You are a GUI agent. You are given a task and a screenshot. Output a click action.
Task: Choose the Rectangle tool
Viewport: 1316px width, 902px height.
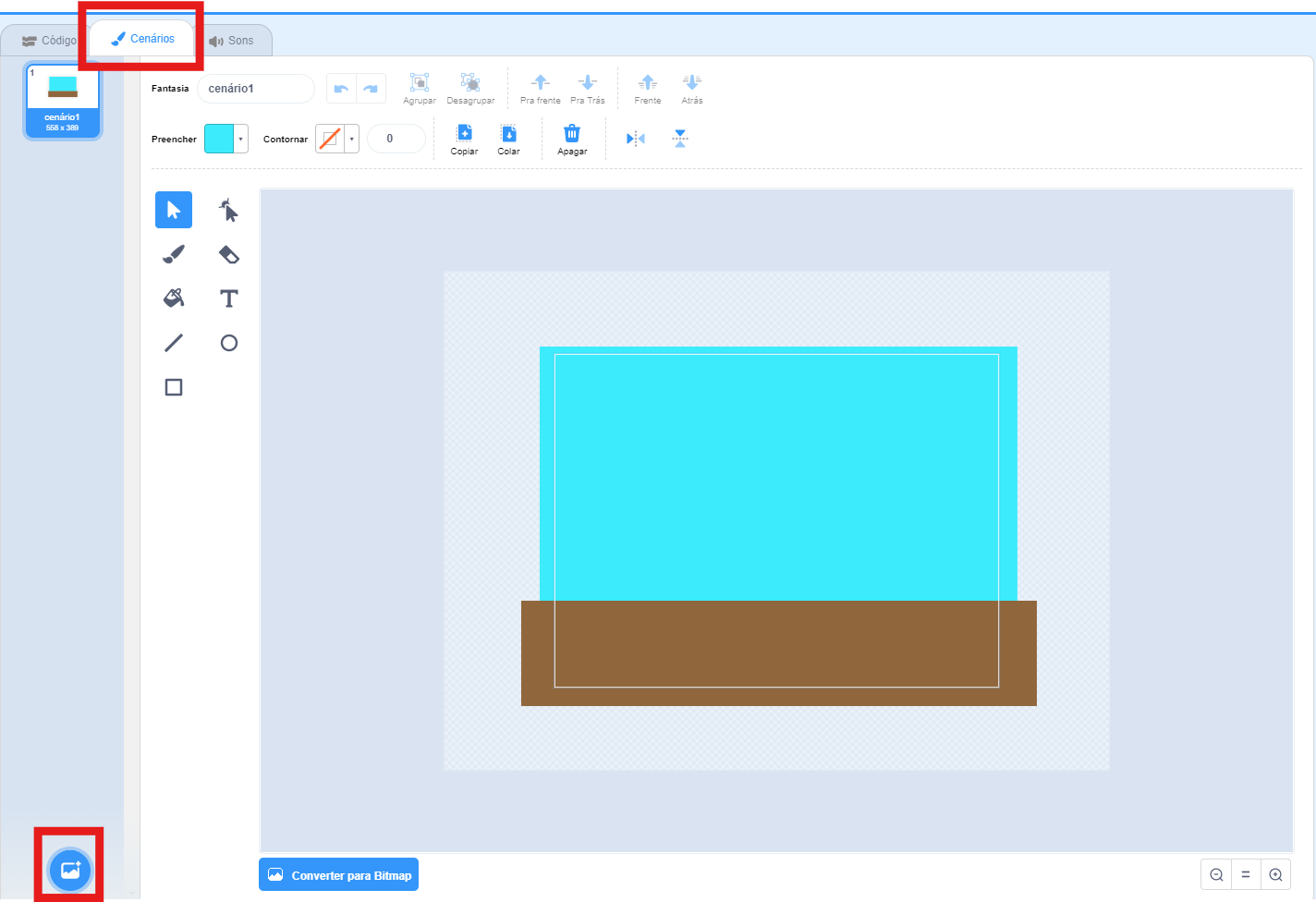(x=174, y=387)
